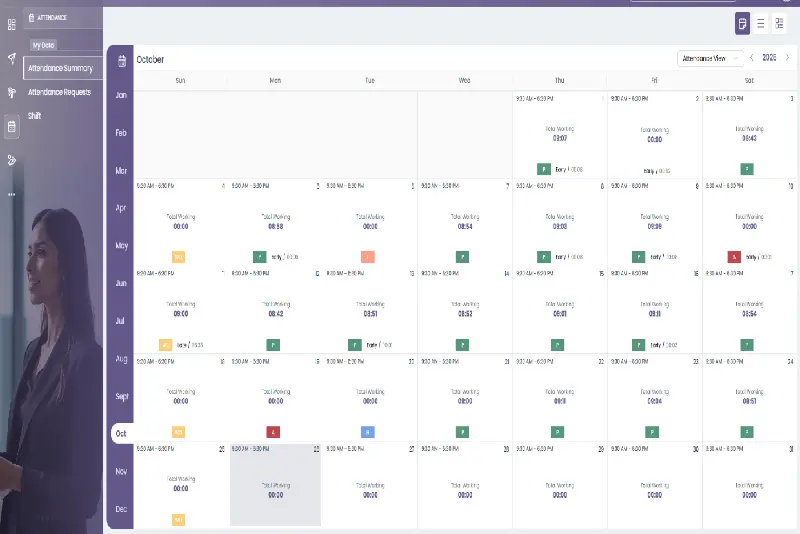Open the Attendance View dropdown
The width and height of the screenshot is (800, 534).
pos(710,59)
